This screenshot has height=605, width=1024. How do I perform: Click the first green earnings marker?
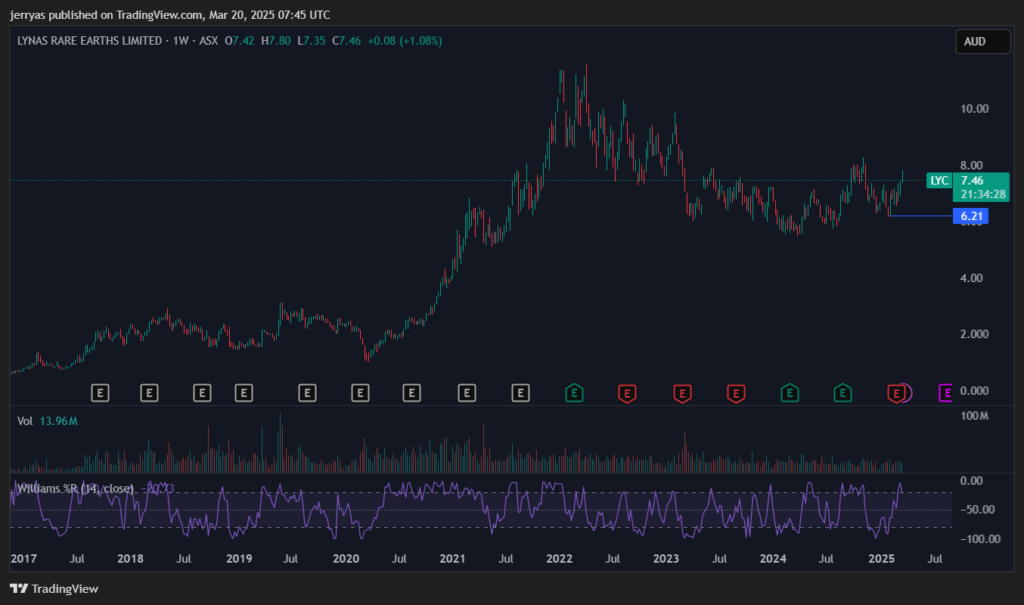pyautogui.click(x=574, y=393)
